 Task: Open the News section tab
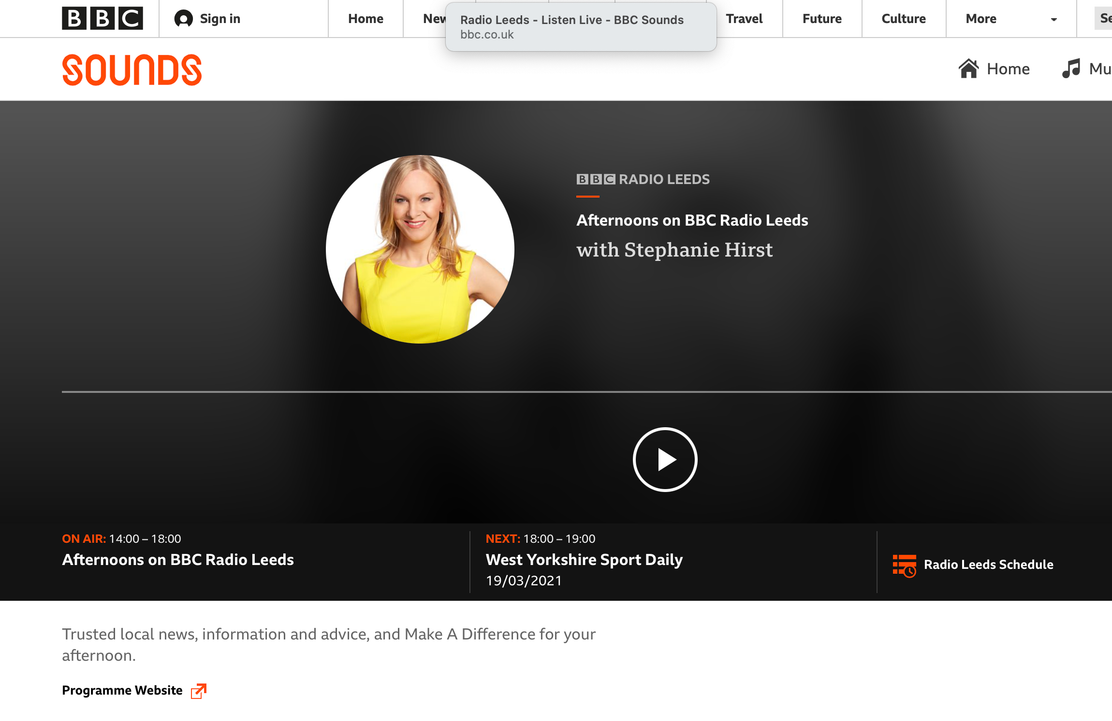(x=433, y=18)
